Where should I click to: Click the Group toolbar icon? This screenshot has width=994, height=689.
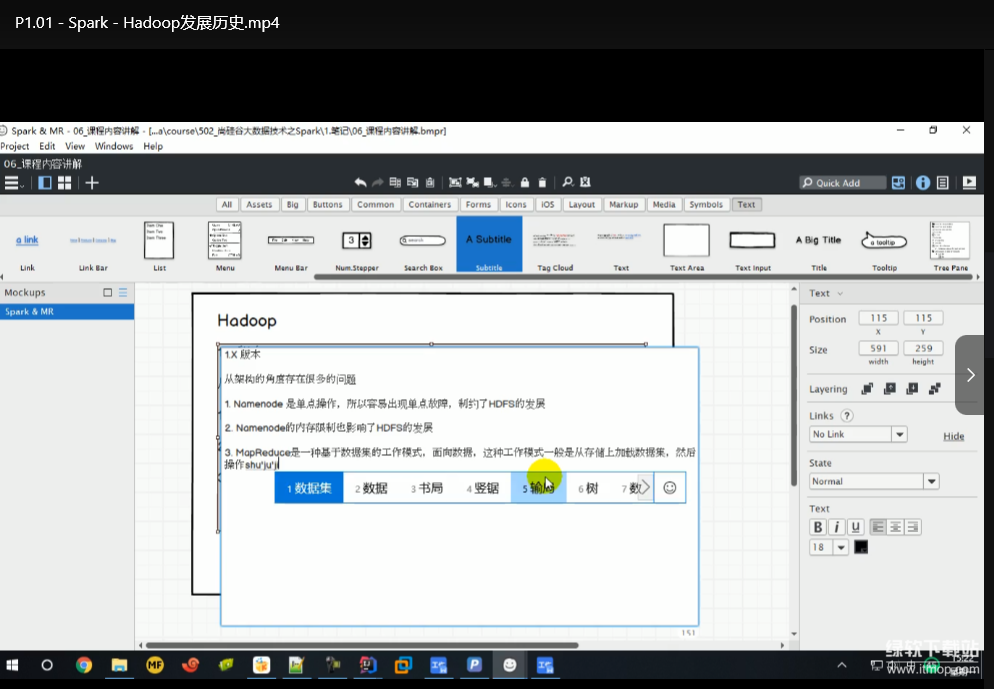click(x=455, y=183)
